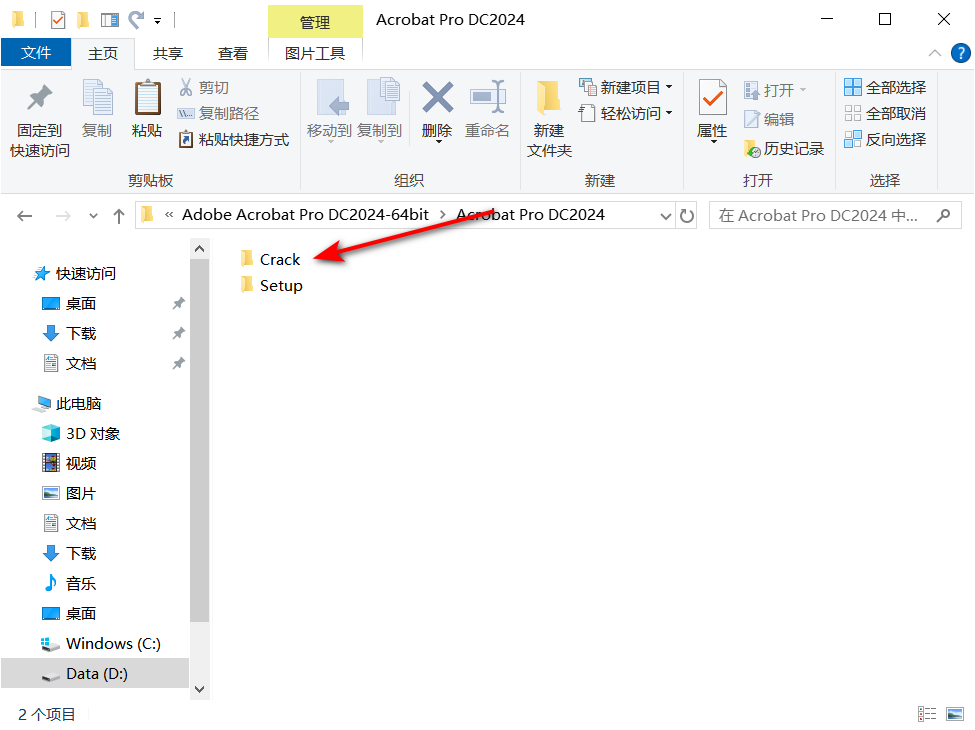Click the quick access Undo arrow icon
Image resolution: width=975 pixels, height=730 pixels.
[x=136, y=21]
